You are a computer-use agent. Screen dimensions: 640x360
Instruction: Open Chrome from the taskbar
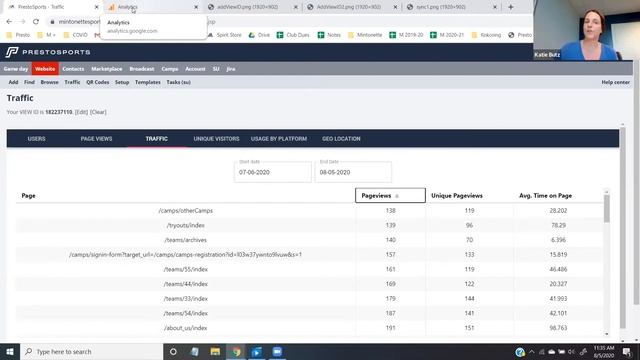pos(236,351)
